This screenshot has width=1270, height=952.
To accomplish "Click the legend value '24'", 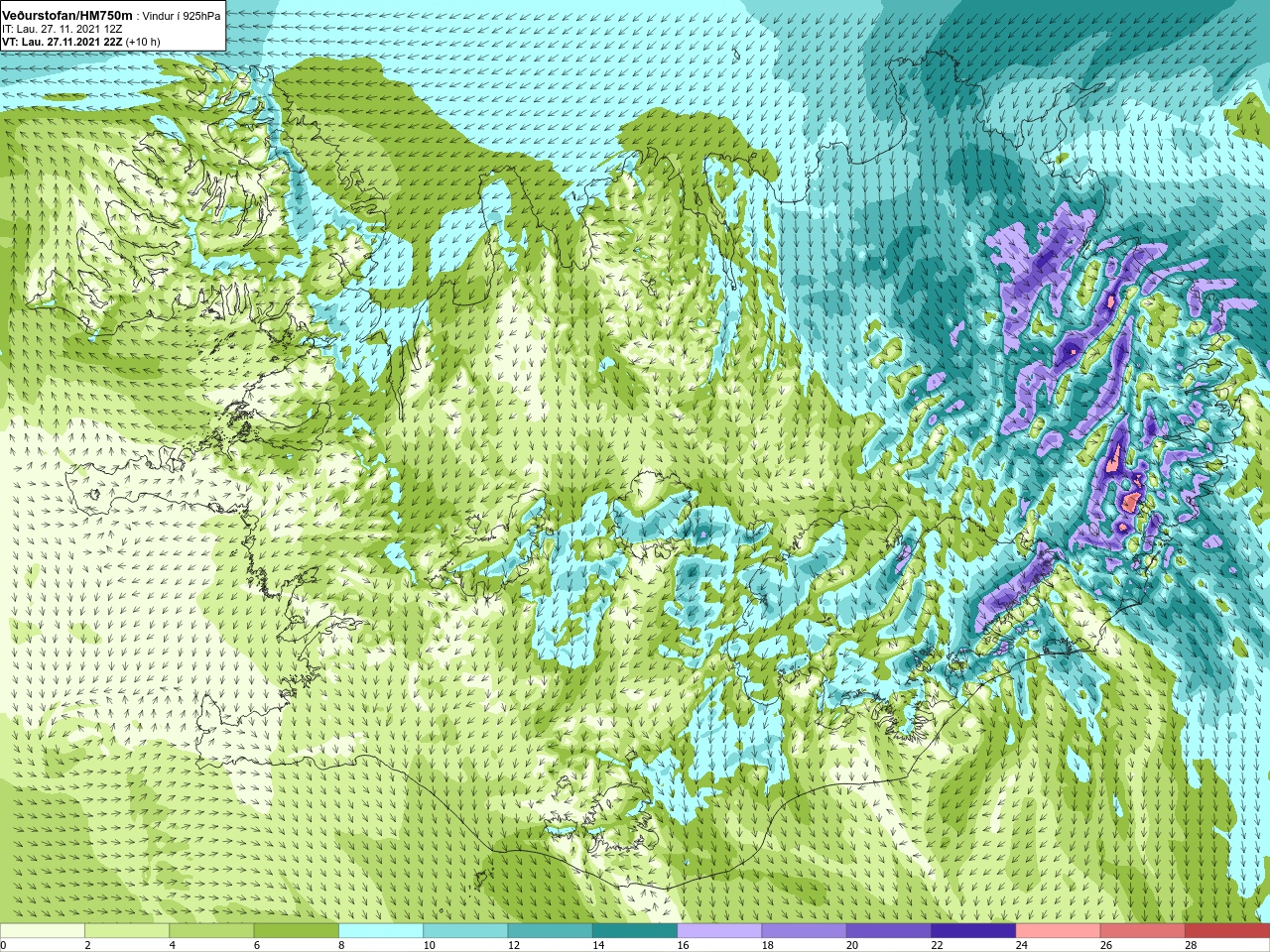I will click(x=1022, y=945).
